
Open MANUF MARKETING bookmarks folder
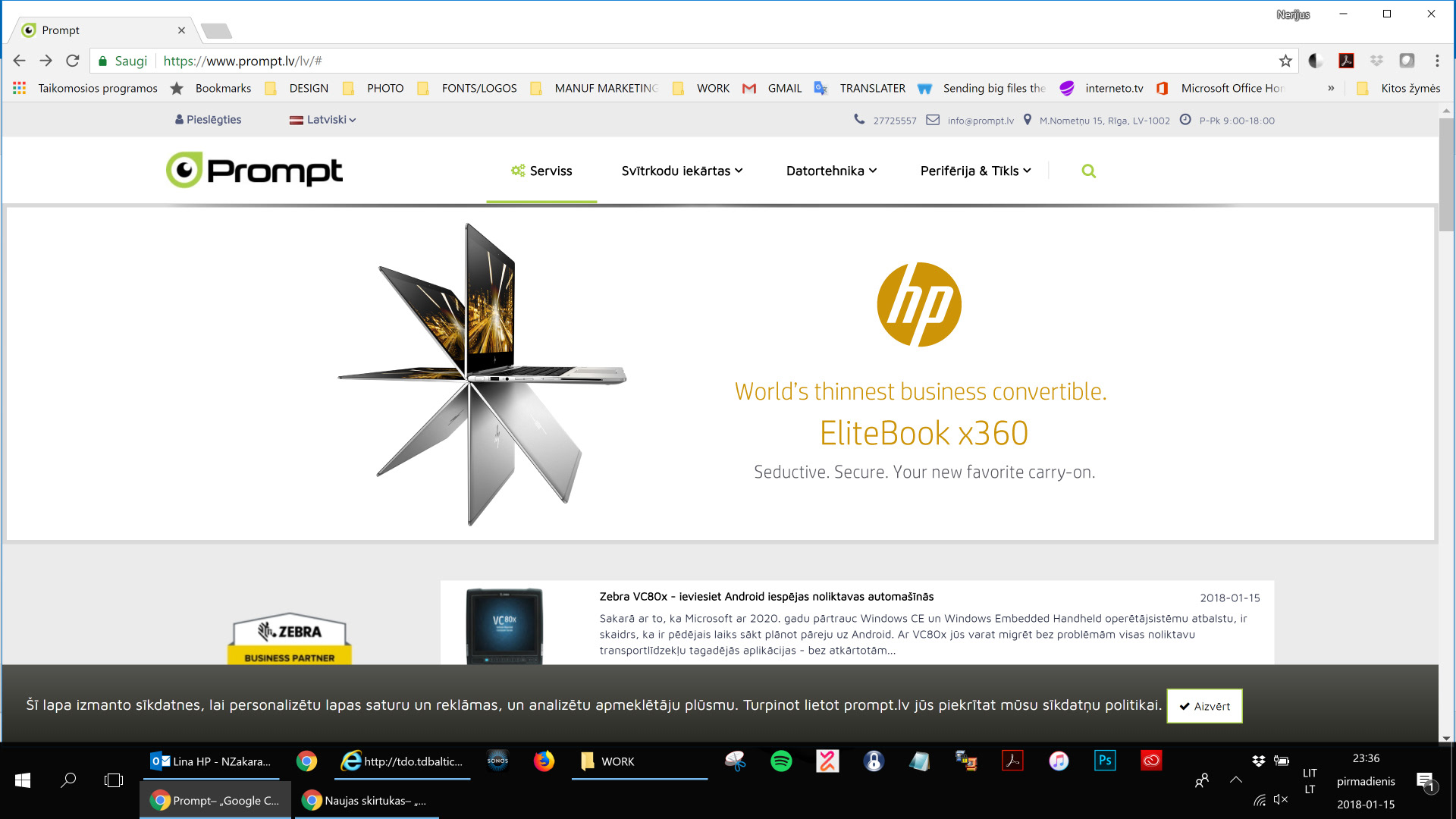[x=594, y=88]
